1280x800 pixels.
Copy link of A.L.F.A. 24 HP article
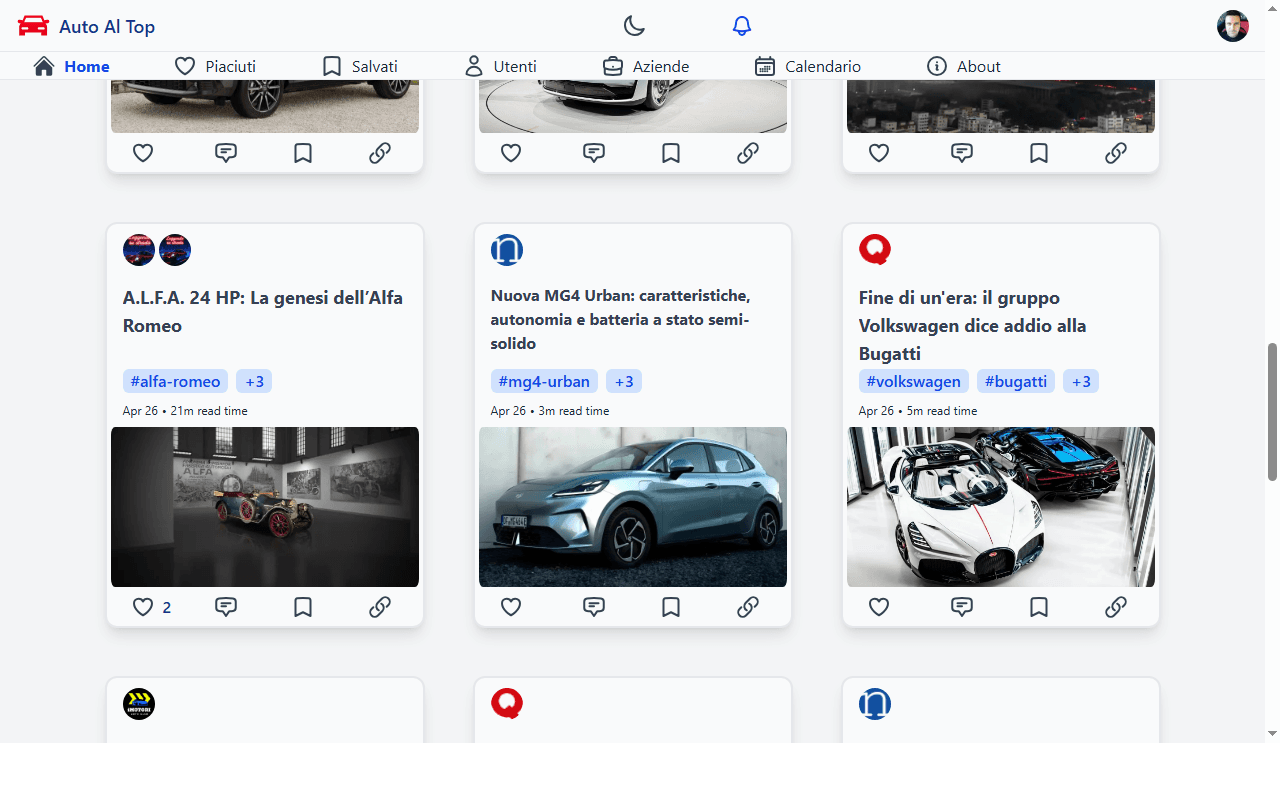click(380, 607)
